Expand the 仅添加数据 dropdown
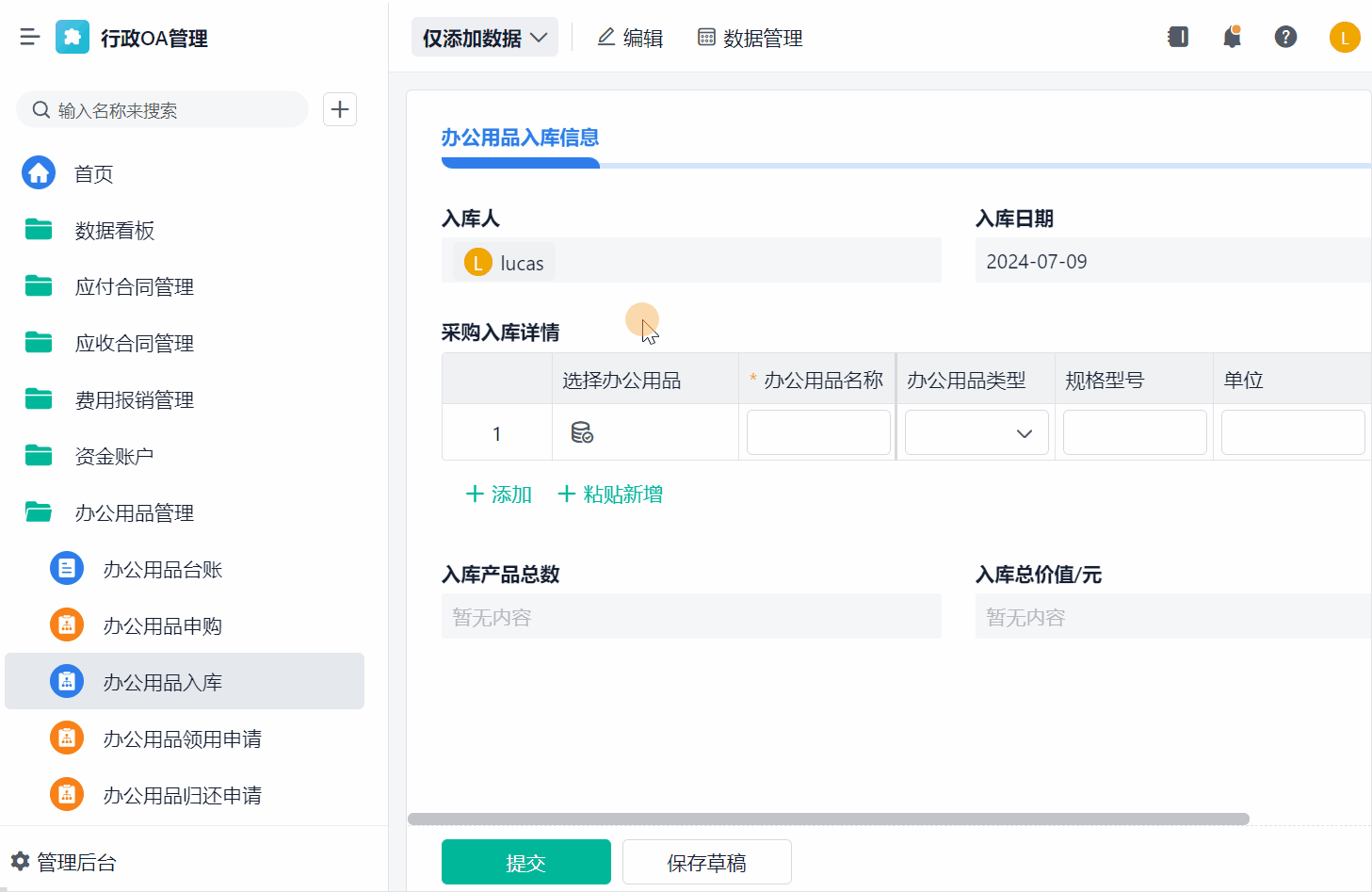This screenshot has height=892, width=1372. (484, 38)
